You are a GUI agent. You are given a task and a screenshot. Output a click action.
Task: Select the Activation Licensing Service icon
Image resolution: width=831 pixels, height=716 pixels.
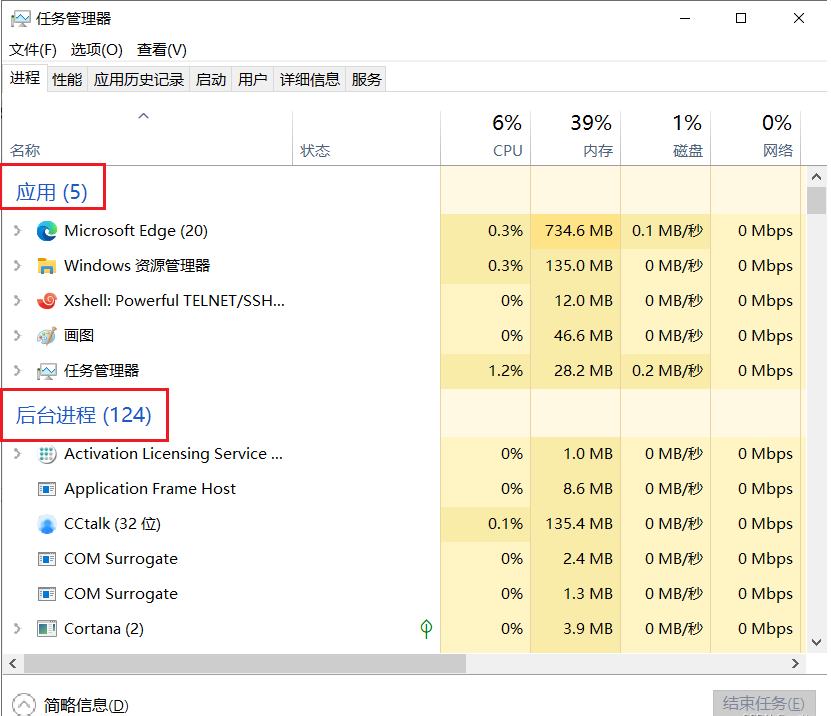(47, 454)
